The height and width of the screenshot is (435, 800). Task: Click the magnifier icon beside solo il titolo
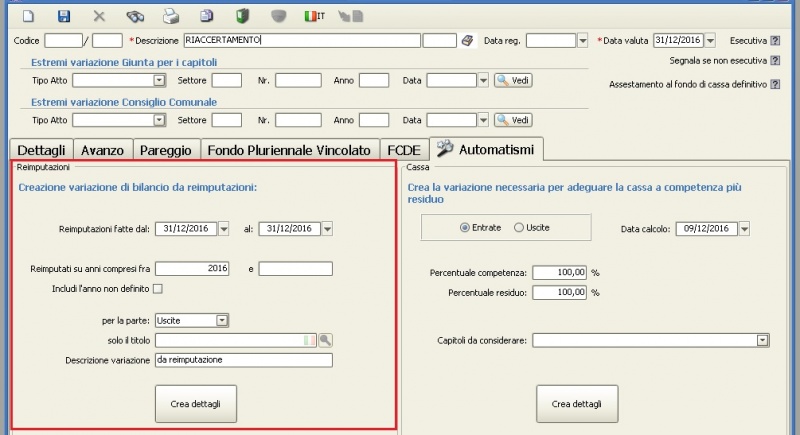(x=326, y=340)
